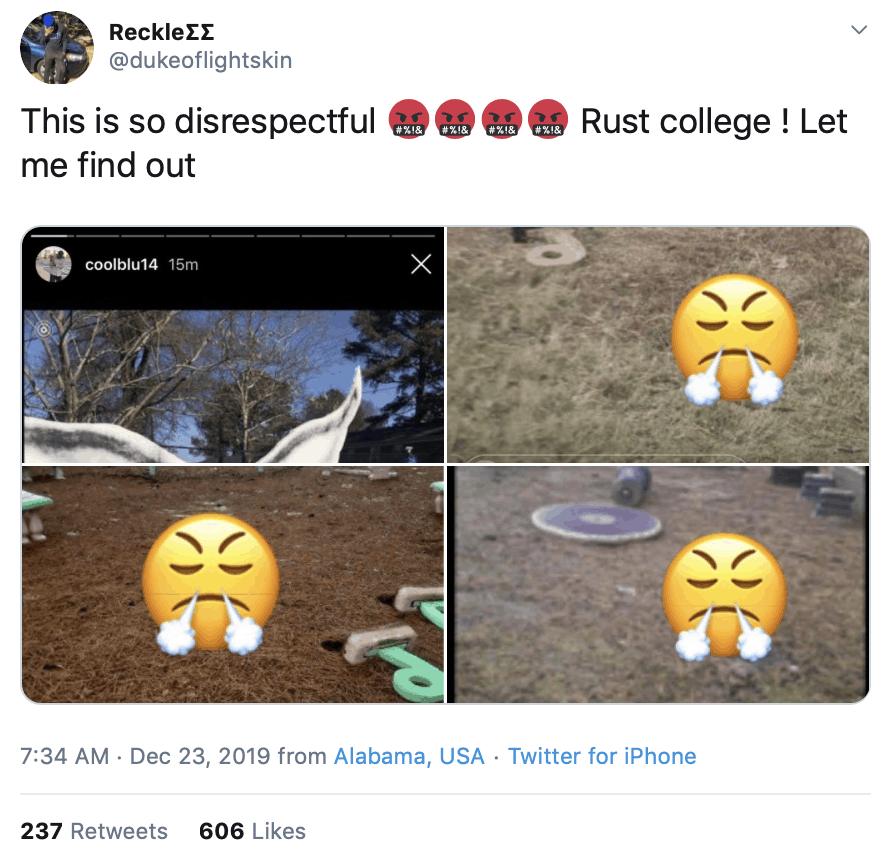Click the coolblu14 username in story
Screen dimensions: 890x860
click(121, 264)
